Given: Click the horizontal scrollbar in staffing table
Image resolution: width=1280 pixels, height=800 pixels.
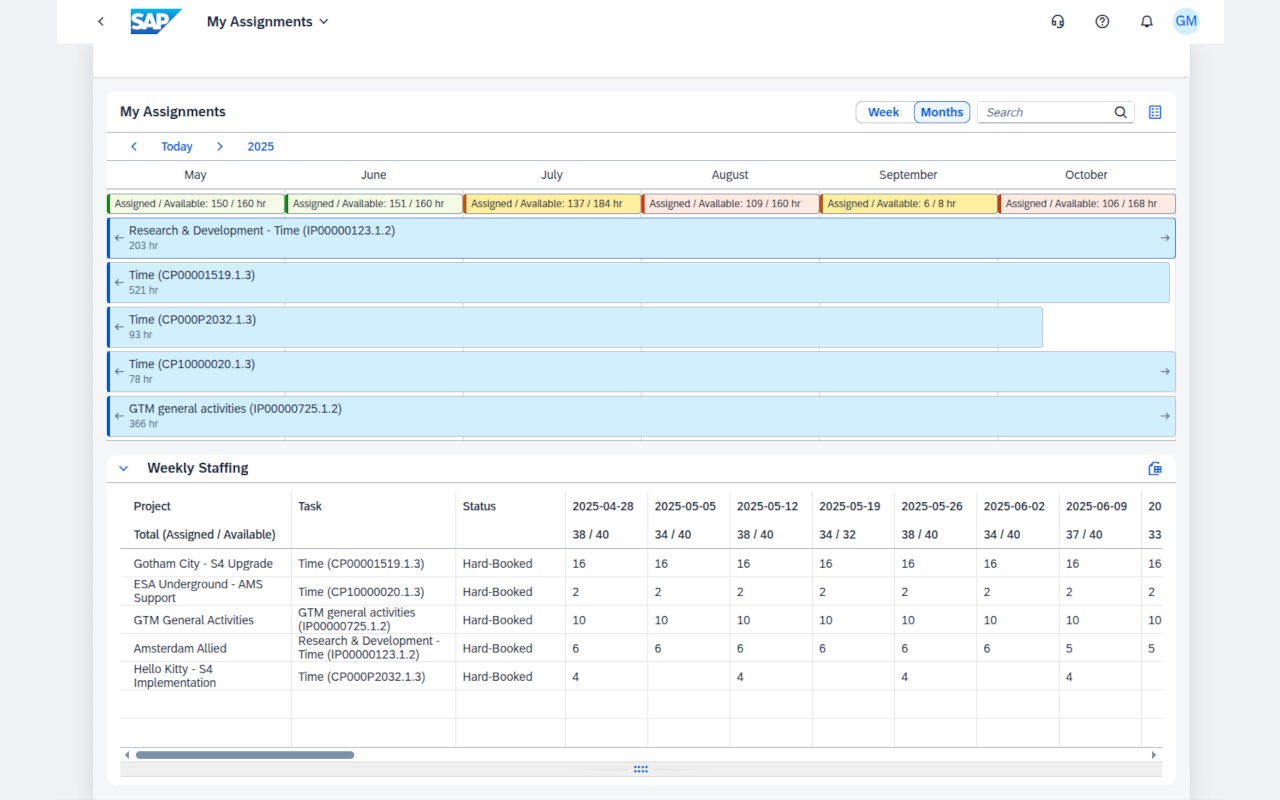Looking at the screenshot, I should (x=245, y=755).
